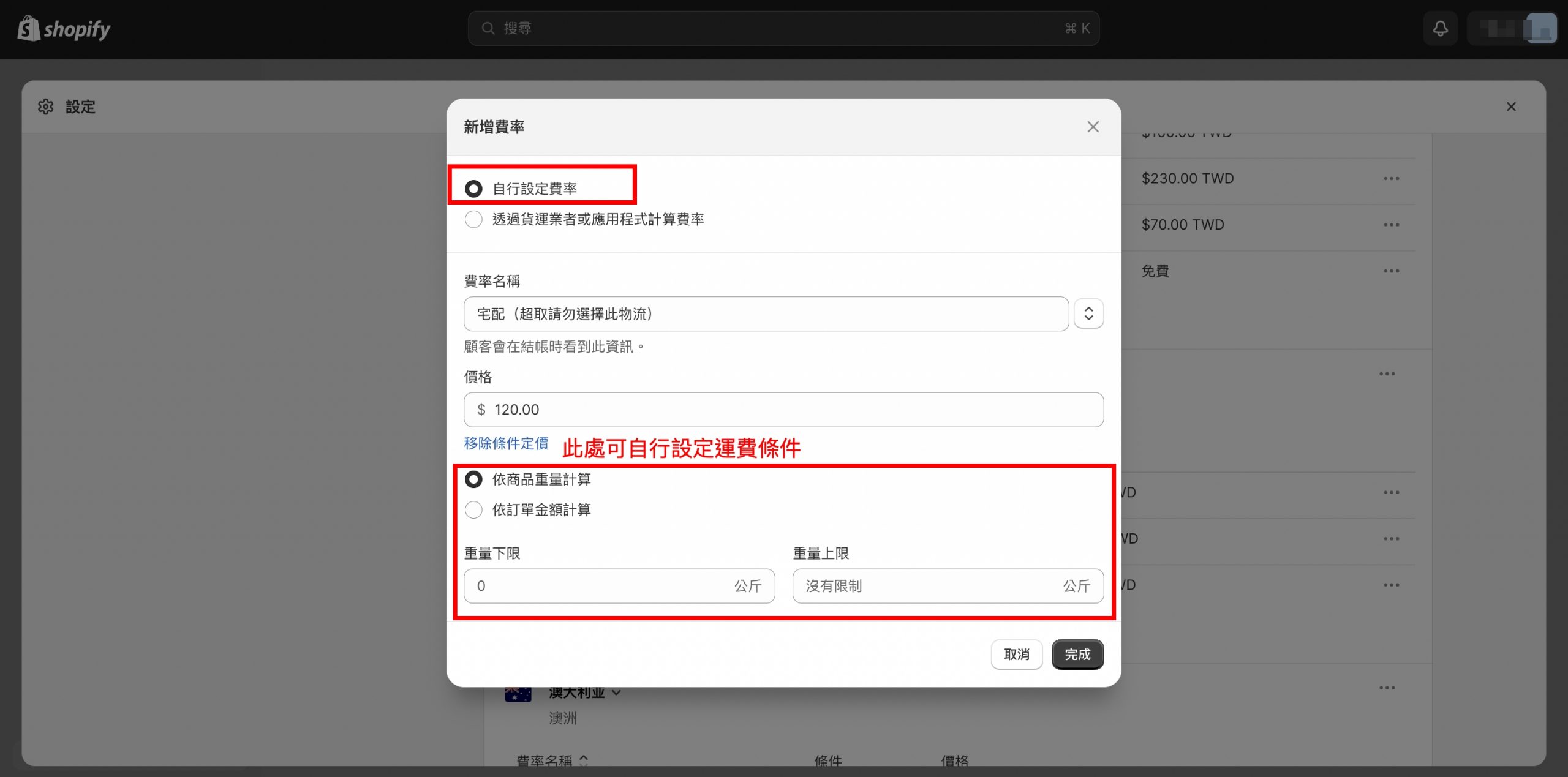Select 自行設定費率 radio option
The height and width of the screenshot is (777, 1568).
click(473, 189)
